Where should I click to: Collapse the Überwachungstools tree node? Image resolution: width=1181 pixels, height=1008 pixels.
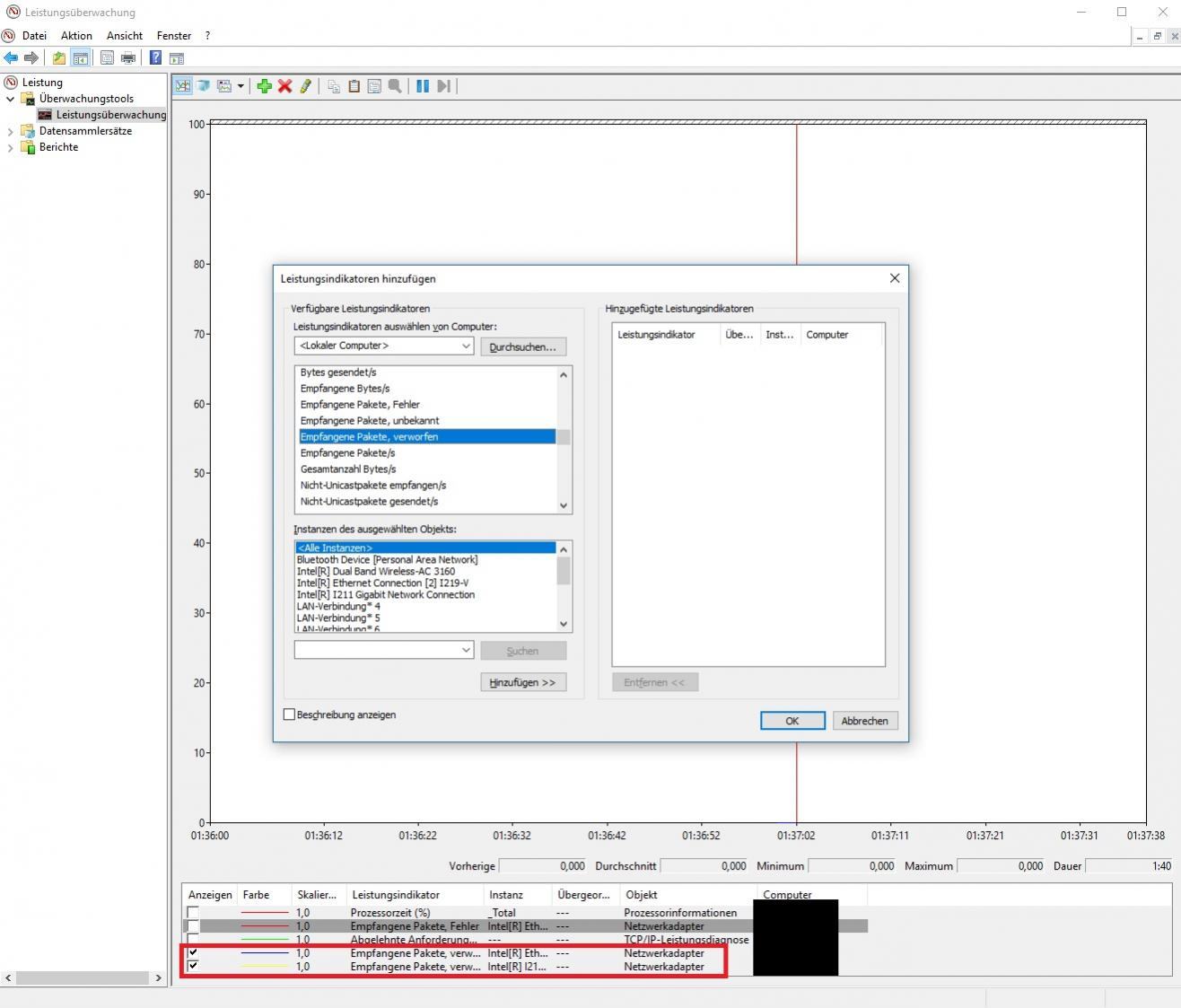[x=11, y=99]
